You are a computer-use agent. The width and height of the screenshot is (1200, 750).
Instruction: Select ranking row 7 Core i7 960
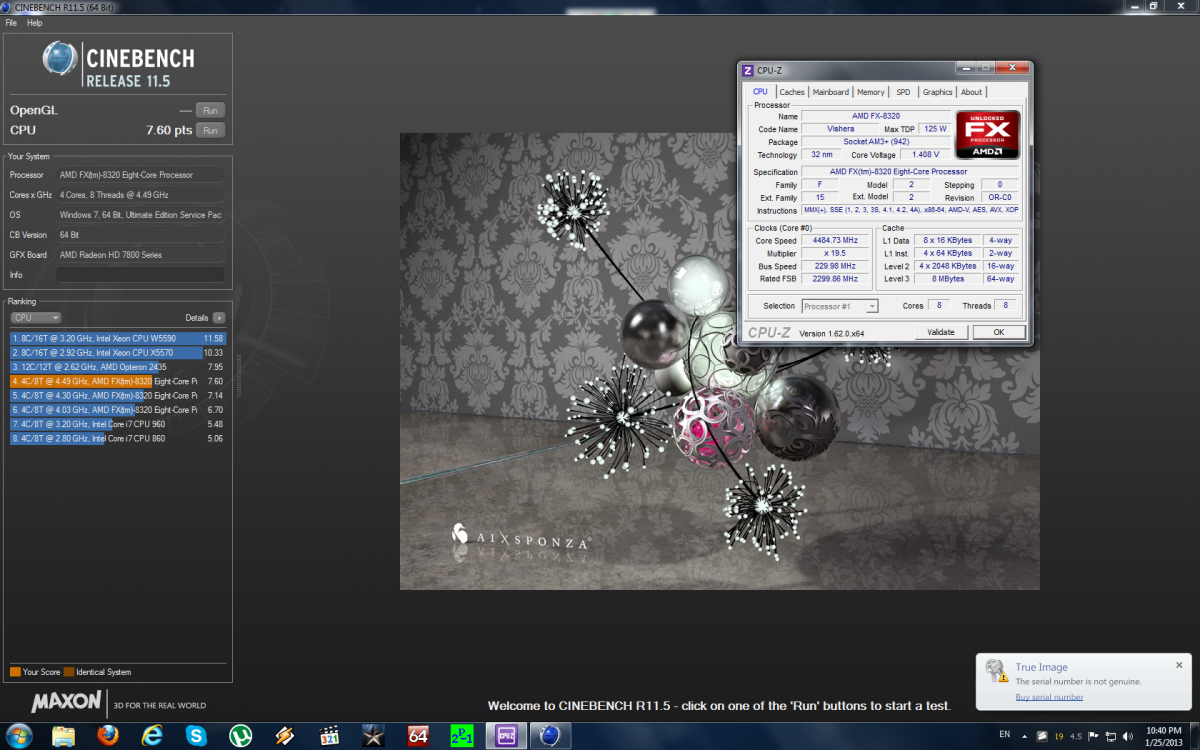click(x=118, y=424)
